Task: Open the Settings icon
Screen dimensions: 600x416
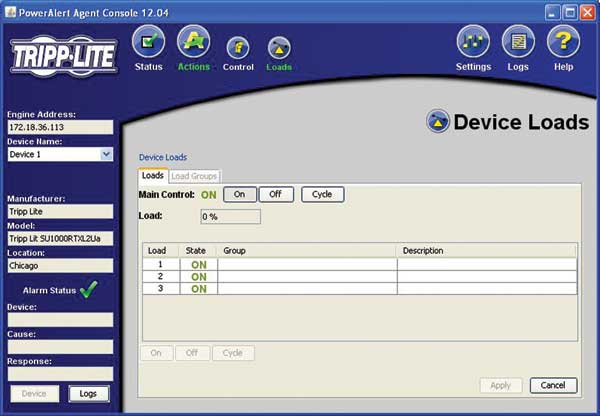Action: pyautogui.click(x=473, y=41)
